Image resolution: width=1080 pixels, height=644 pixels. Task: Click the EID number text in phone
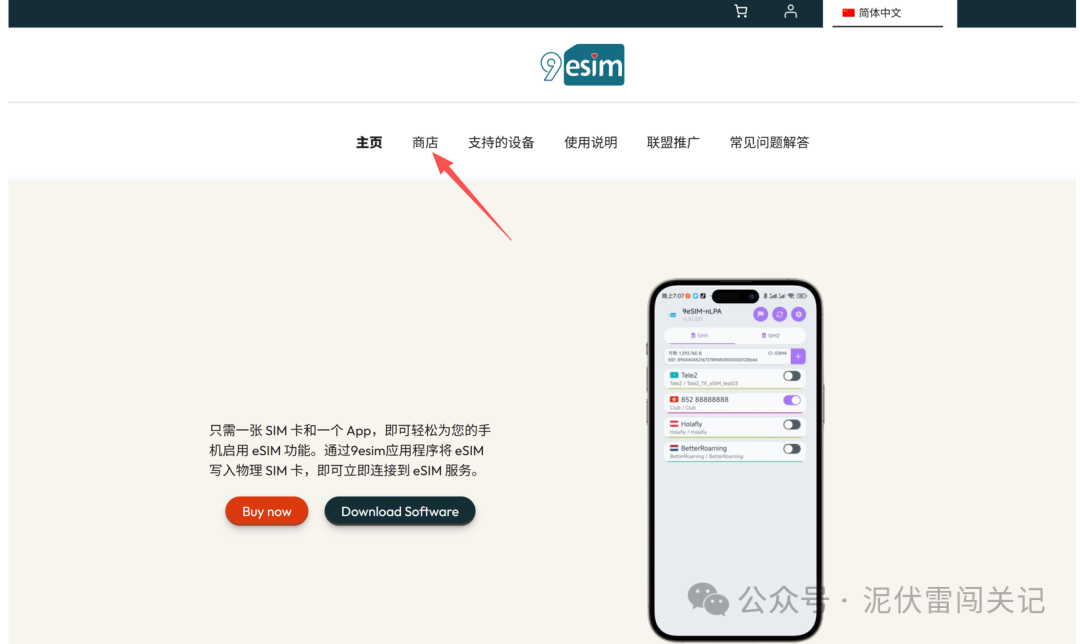[x=713, y=360]
